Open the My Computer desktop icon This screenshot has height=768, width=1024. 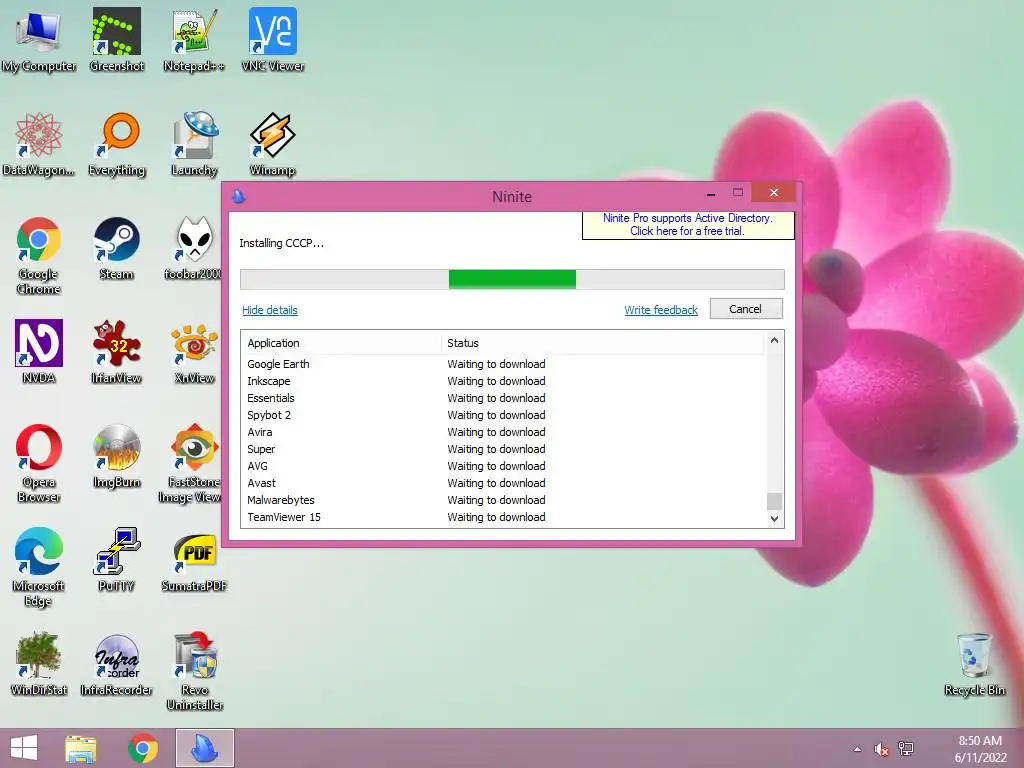[x=39, y=40]
